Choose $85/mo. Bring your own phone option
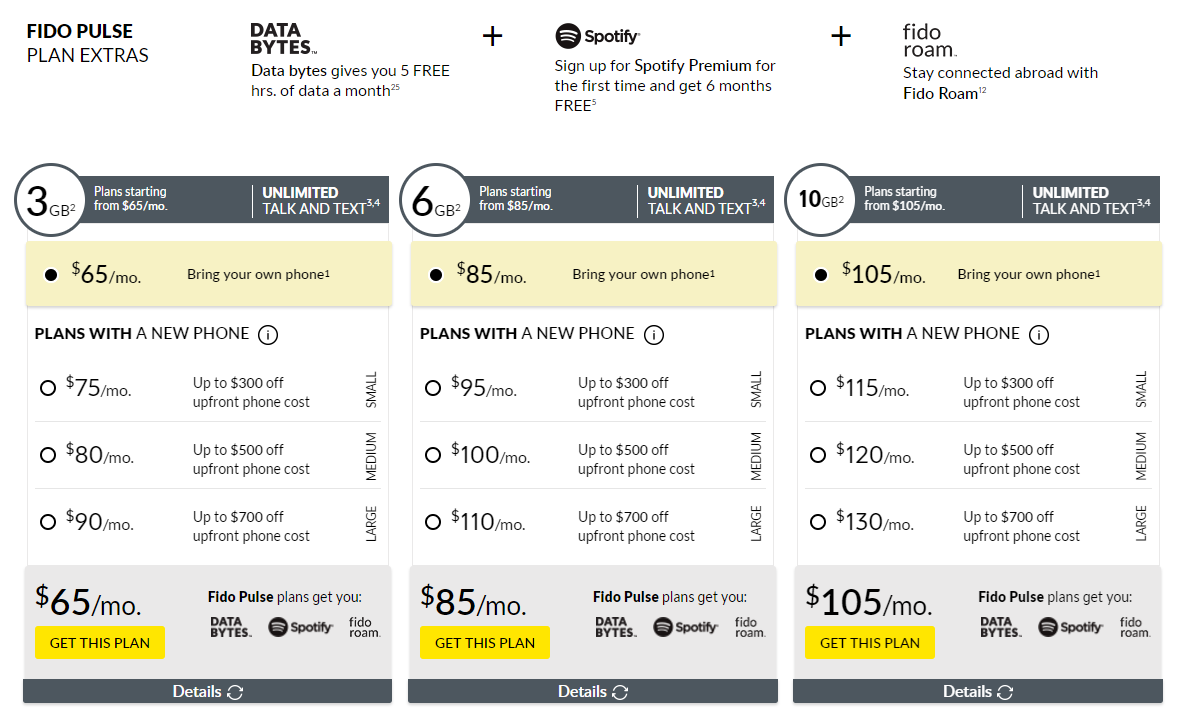 436,275
